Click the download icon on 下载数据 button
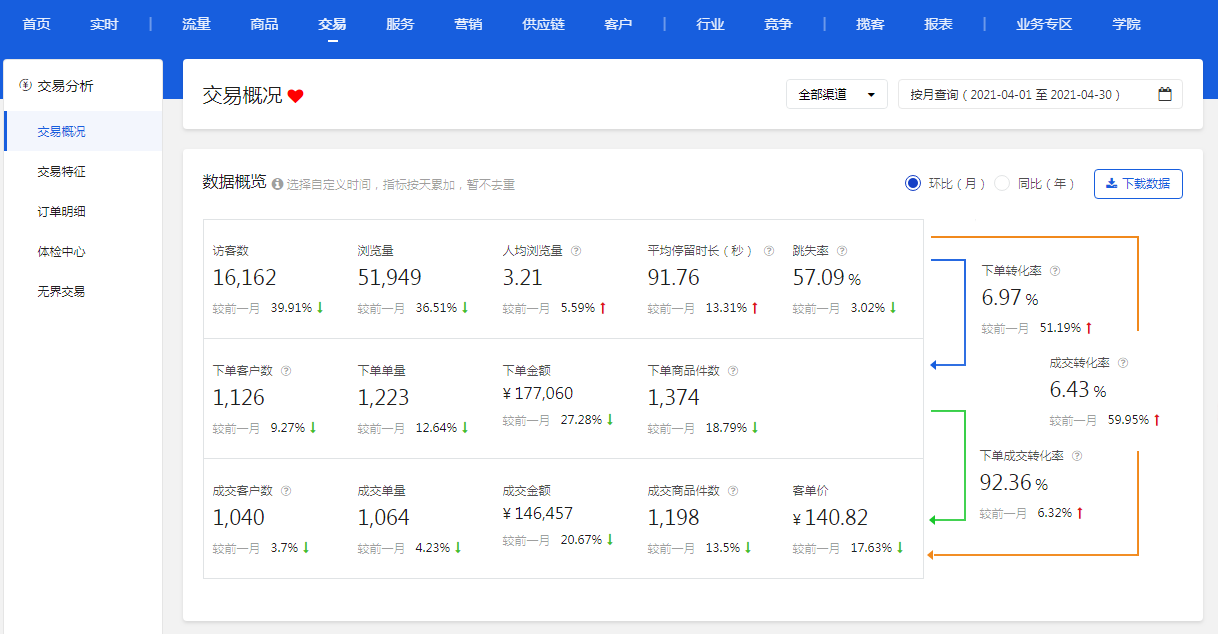The width and height of the screenshot is (1218, 634). 1113,183
